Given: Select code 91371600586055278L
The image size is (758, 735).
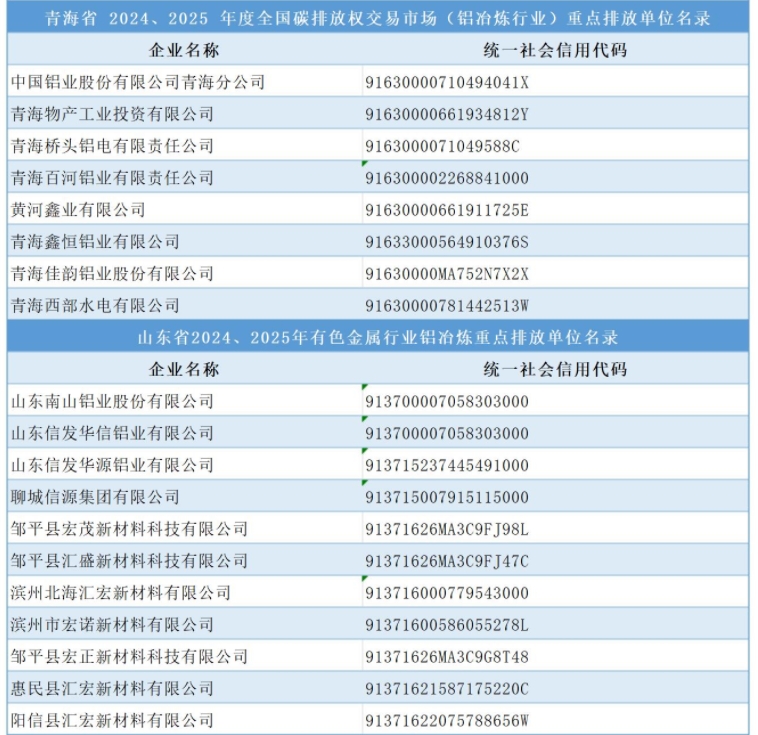Looking at the screenshot, I should (555, 624).
